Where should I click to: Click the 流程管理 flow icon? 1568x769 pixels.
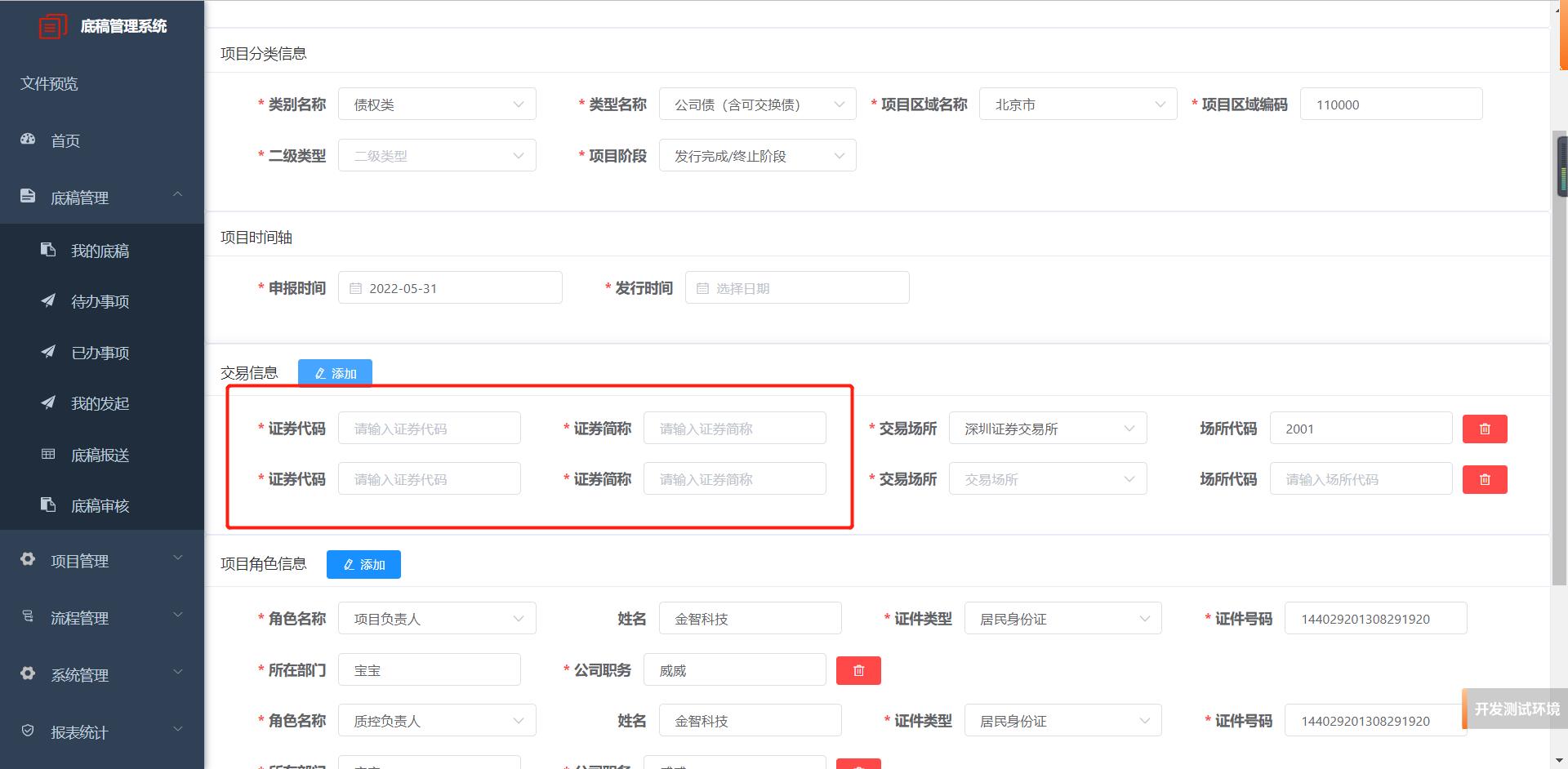[28, 616]
